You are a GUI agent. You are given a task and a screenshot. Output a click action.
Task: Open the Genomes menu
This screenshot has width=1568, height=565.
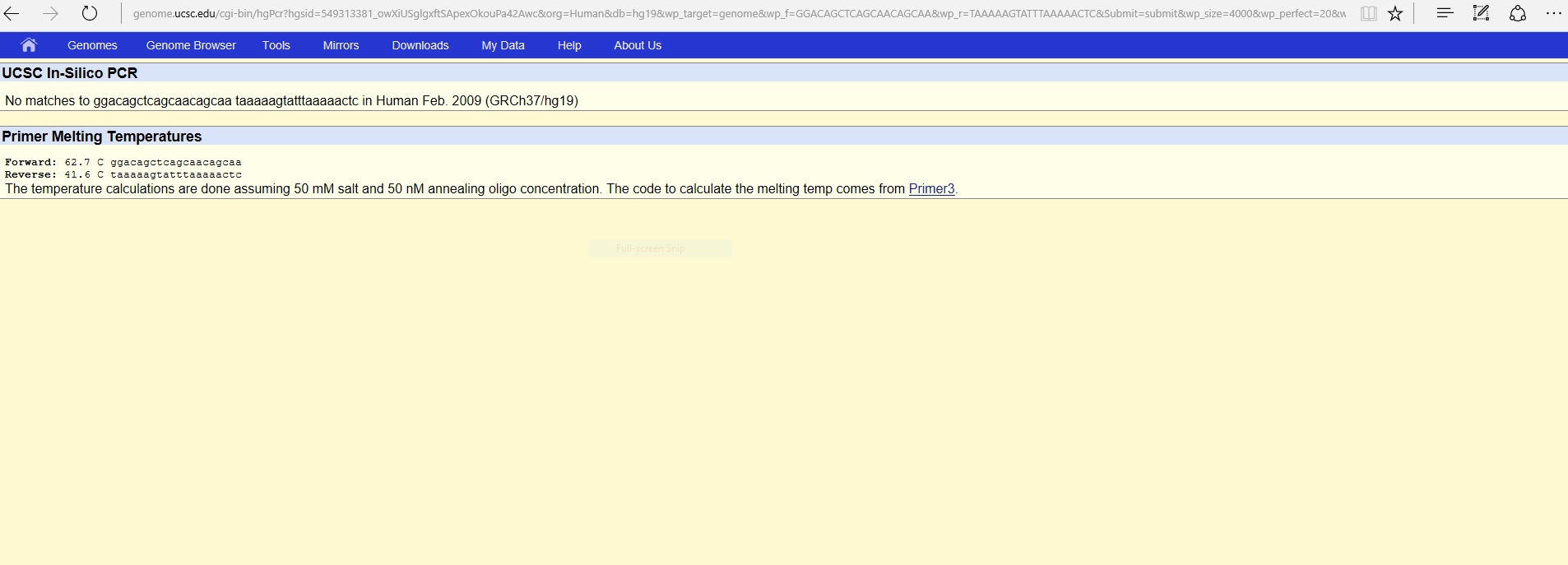92,45
